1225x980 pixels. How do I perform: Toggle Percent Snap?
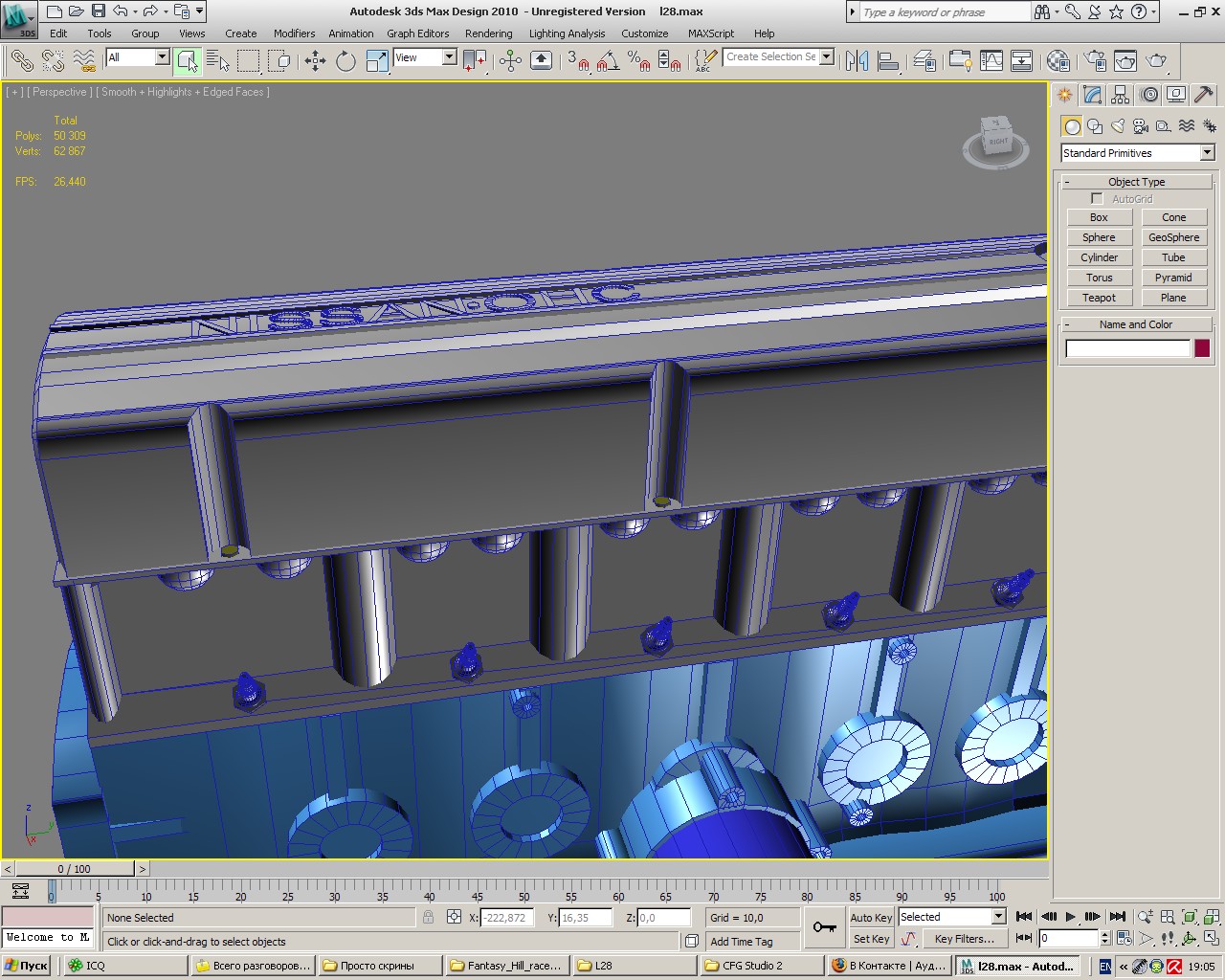638,61
